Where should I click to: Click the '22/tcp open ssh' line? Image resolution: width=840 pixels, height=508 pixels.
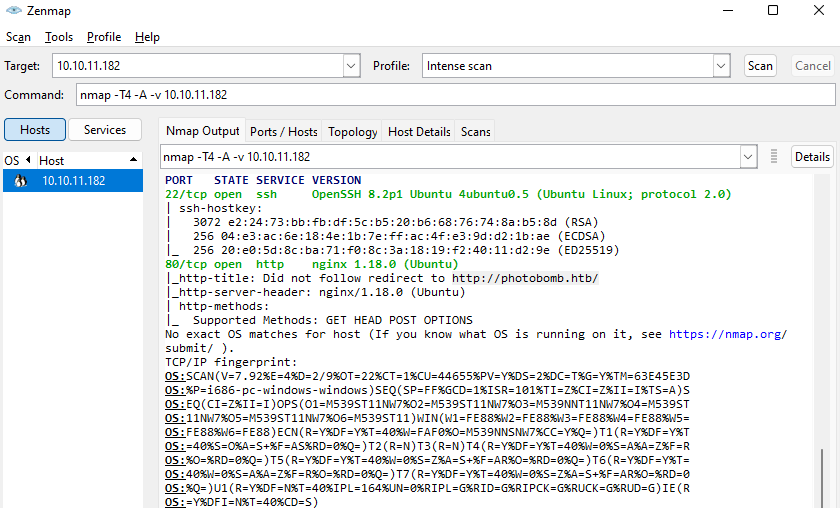[448, 194]
